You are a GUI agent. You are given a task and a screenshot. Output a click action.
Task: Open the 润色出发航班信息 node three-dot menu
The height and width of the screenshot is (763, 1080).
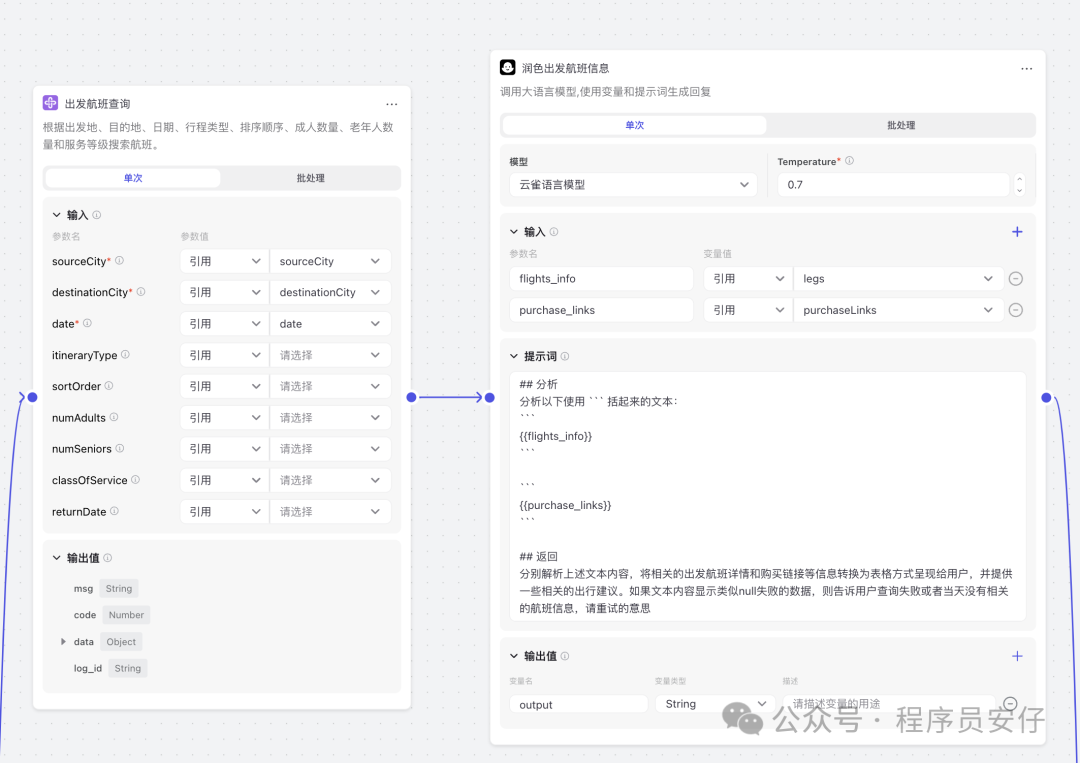pos(1026,69)
